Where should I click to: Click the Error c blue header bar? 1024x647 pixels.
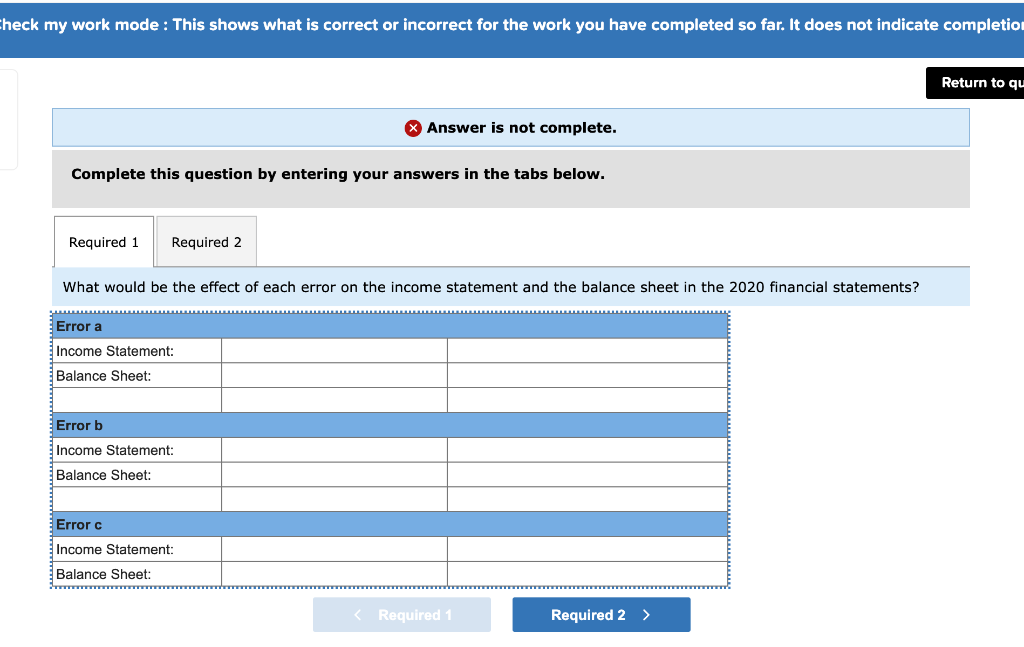(390, 524)
